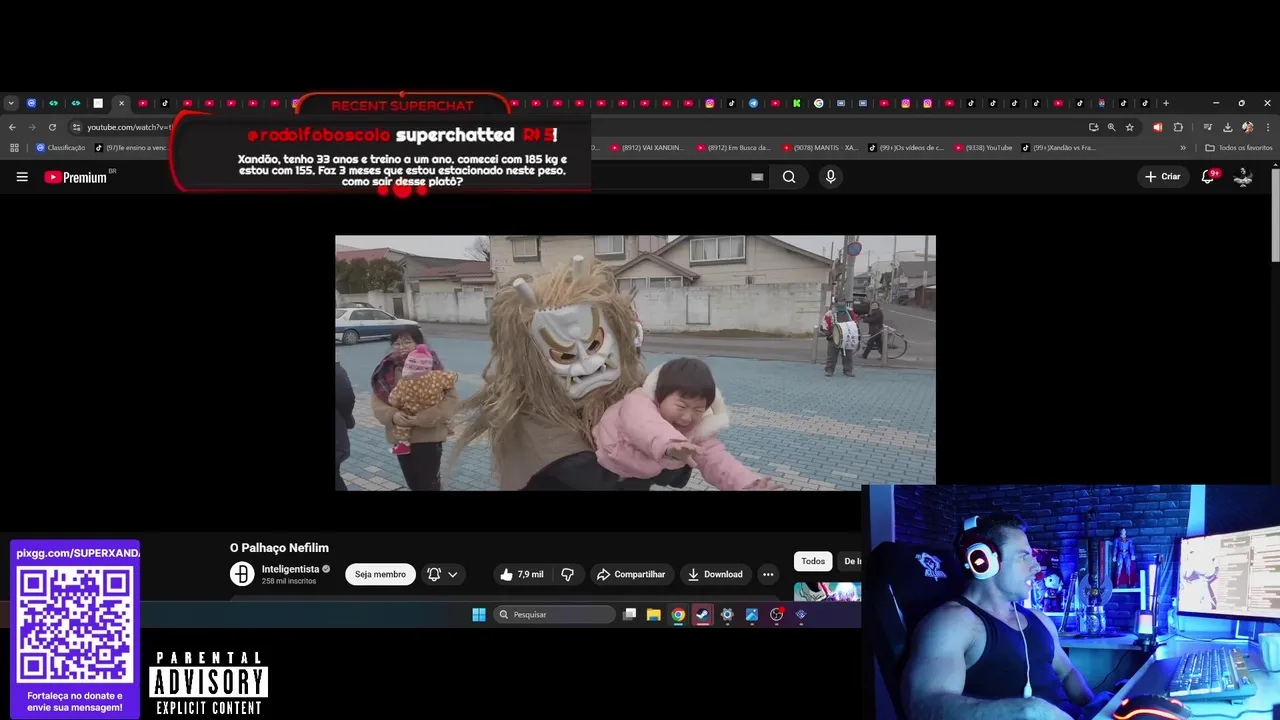This screenshot has width=1280, height=720.
Task: Click the Compartilhar button
Action: (631, 574)
